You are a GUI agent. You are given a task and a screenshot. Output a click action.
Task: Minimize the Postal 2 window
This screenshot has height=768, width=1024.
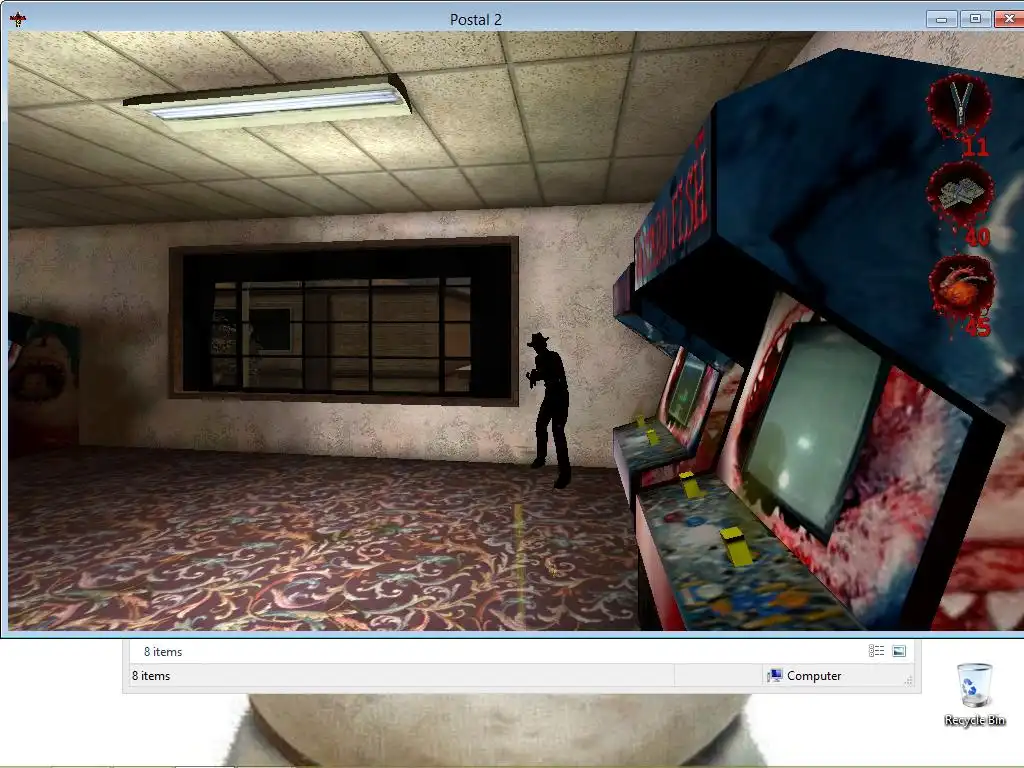click(x=941, y=19)
